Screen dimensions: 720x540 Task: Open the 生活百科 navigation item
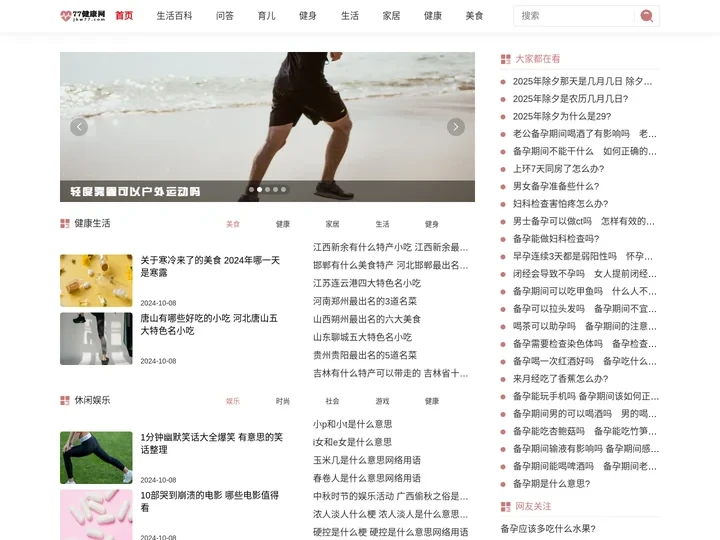coord(174,16)
